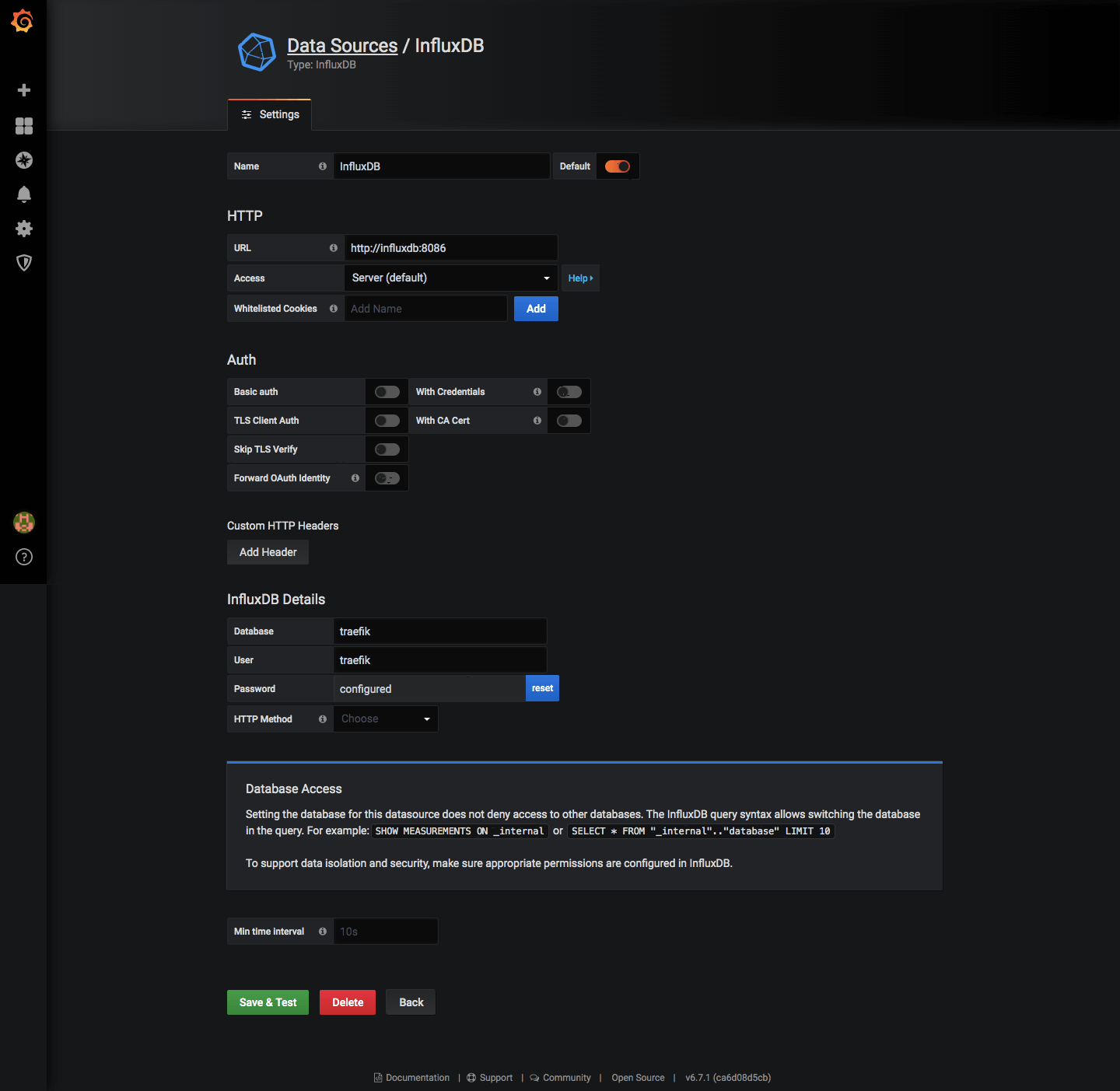Show info tooltip for HTTP Method
Screen dimensions: 1120x1091
323,719
